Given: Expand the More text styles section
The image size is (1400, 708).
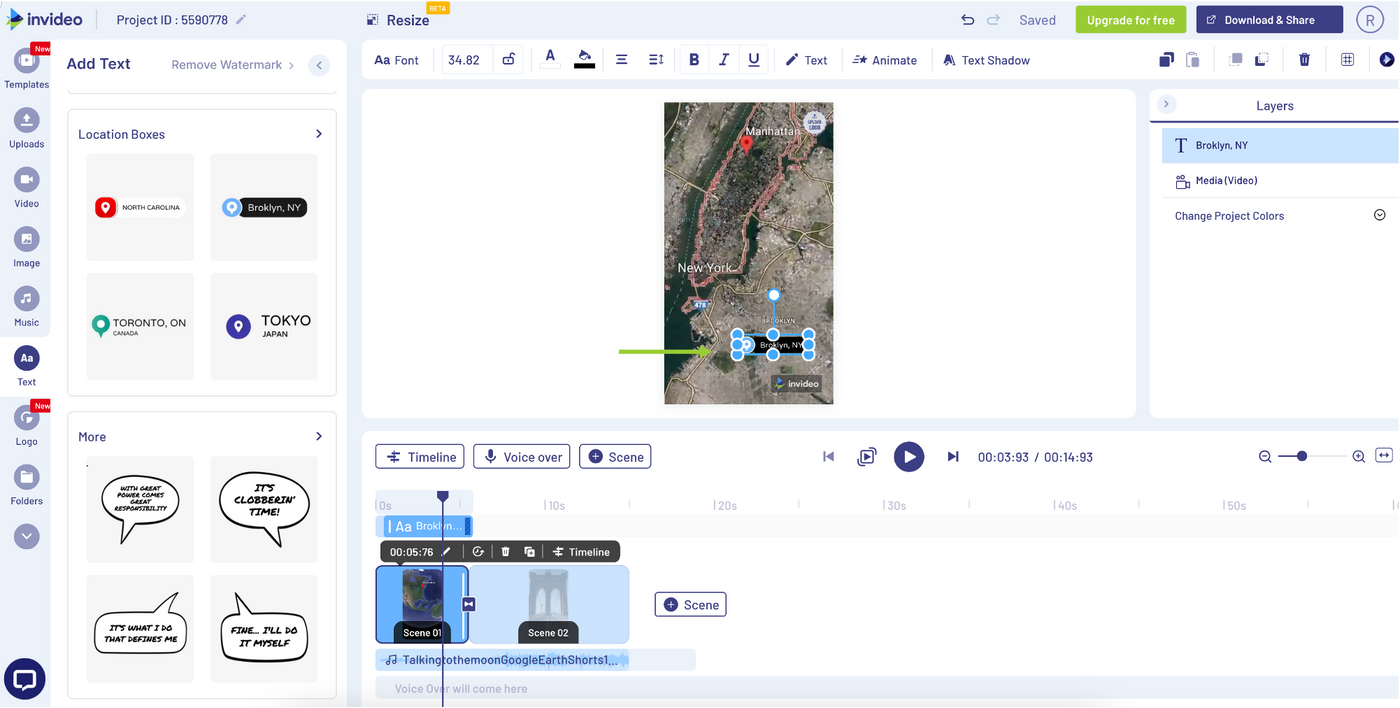Looking at the screenshot, I should click(318, 436).
